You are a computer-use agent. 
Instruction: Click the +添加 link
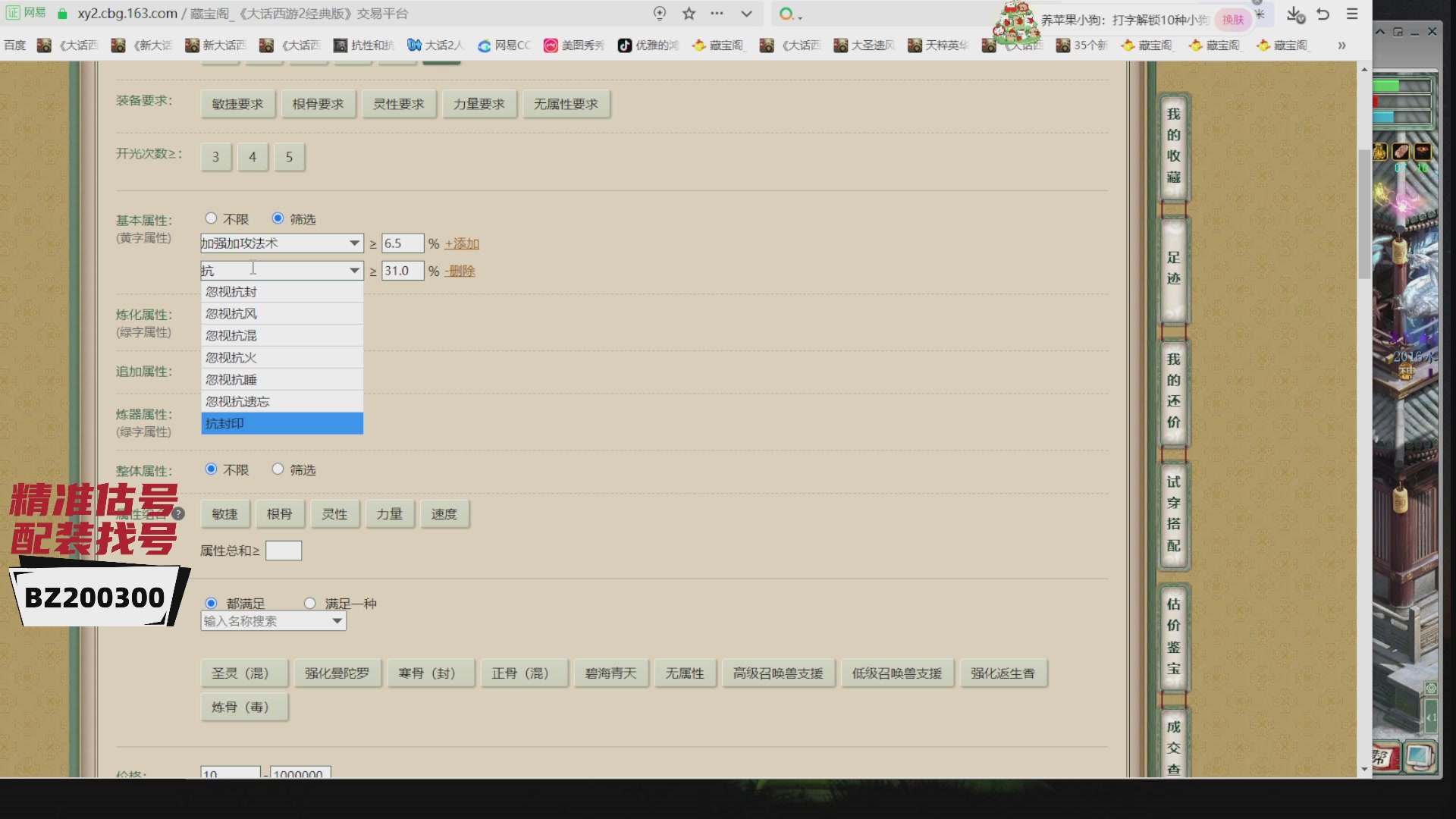(x=462, y=243)
